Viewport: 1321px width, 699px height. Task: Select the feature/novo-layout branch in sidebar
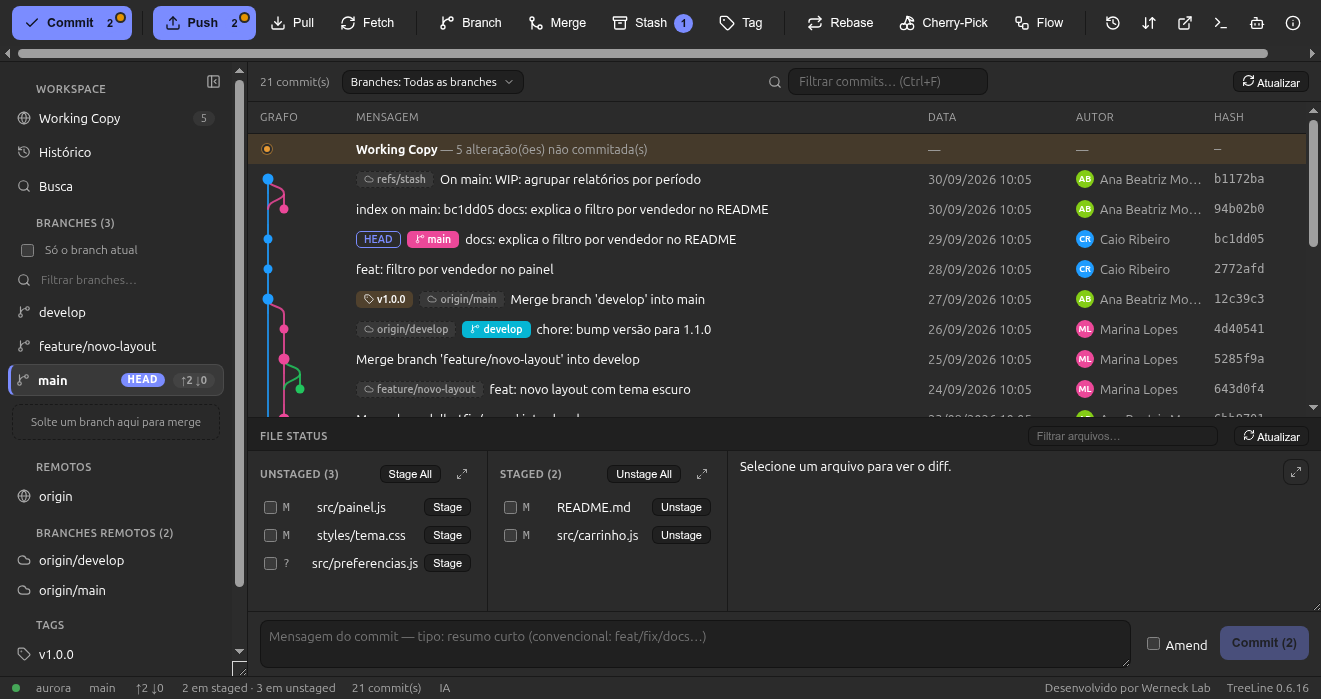point(116,346)
